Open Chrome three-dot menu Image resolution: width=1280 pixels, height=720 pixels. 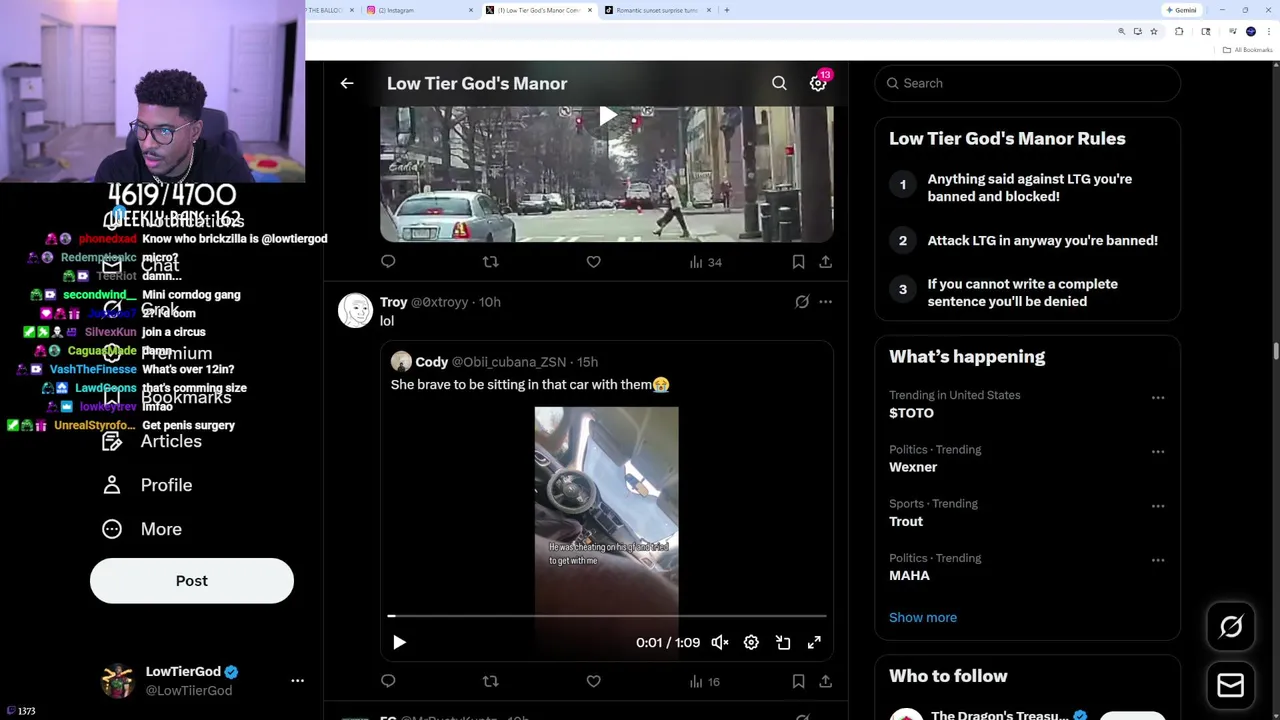pos(1268,32)
